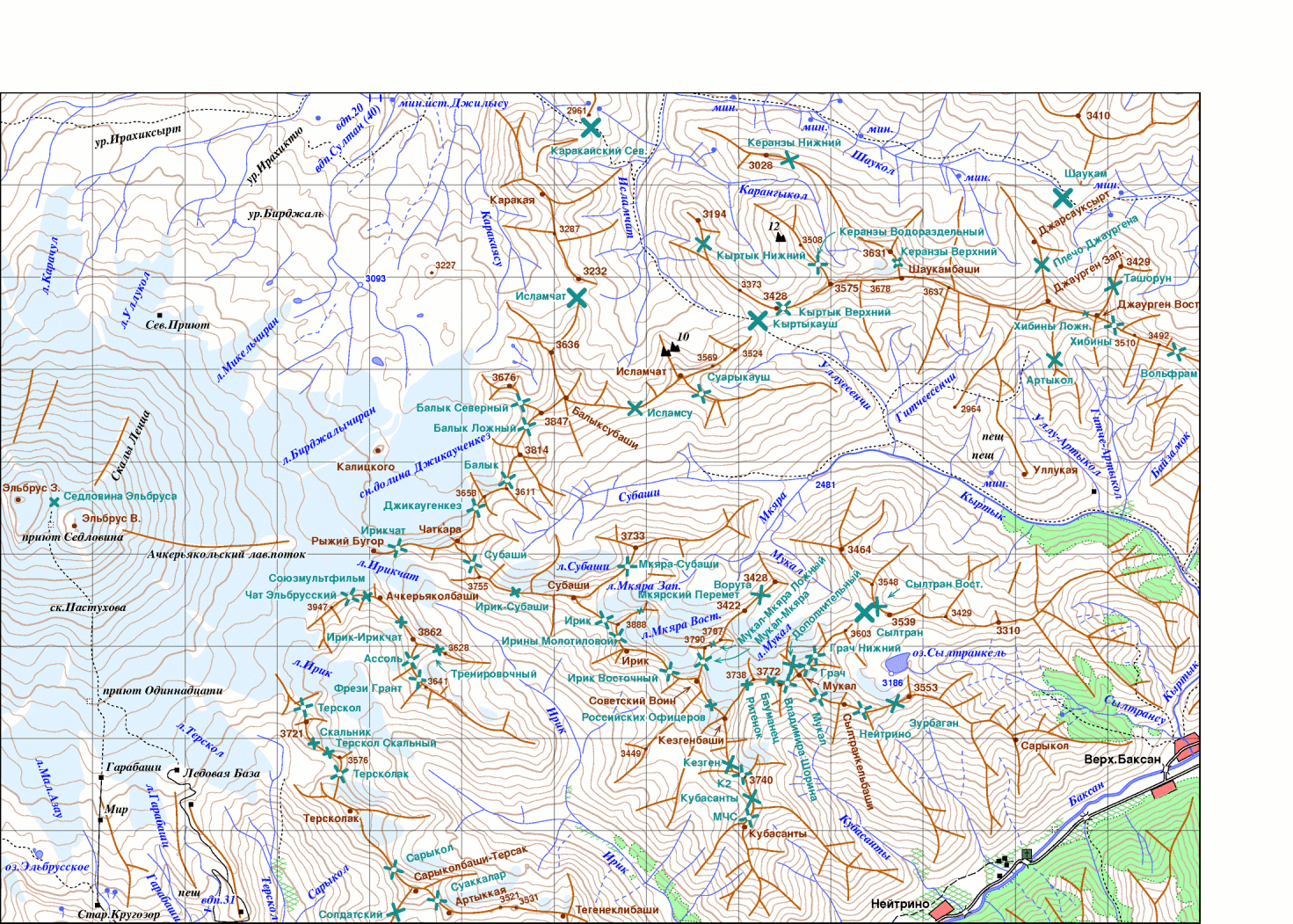The width and height of the screenshot is (1293, 924).
Task: Click the Ачкерьякольский лав.поток label
Action: point(227,554)
